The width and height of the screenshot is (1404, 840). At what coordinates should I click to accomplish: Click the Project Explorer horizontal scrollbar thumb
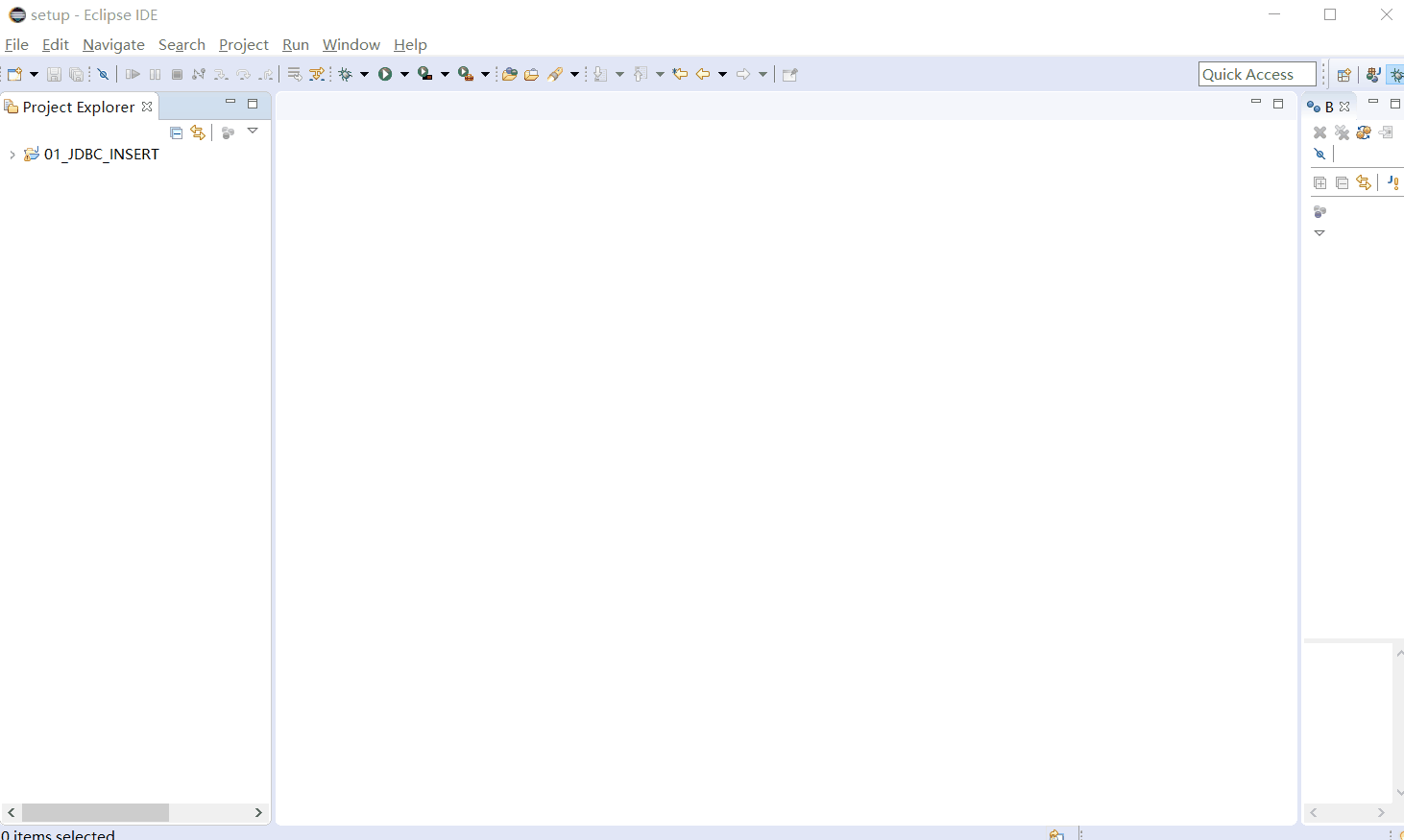pos(95,812)
